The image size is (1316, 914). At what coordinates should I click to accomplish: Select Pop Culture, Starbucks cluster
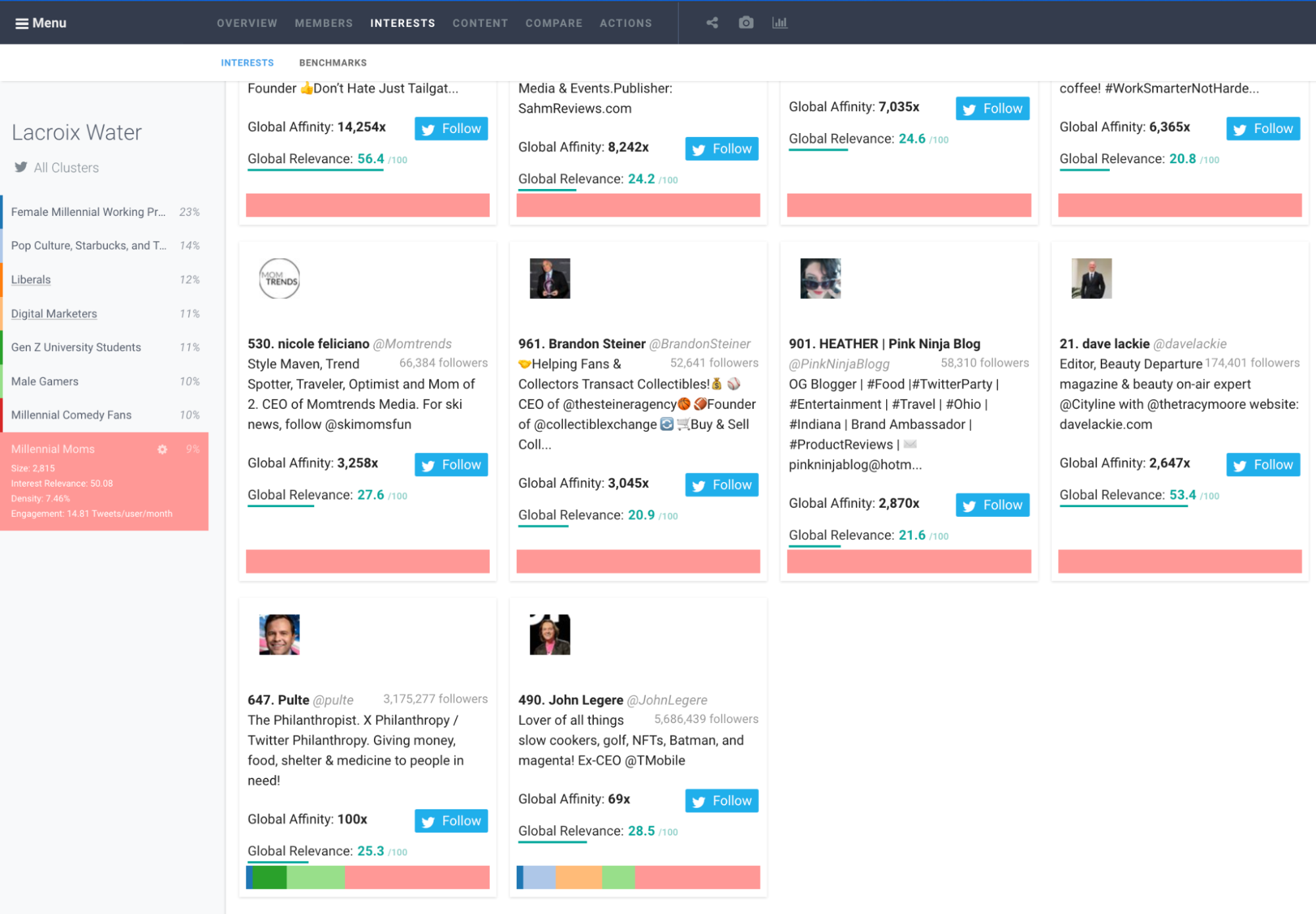[x=105, y=246]
